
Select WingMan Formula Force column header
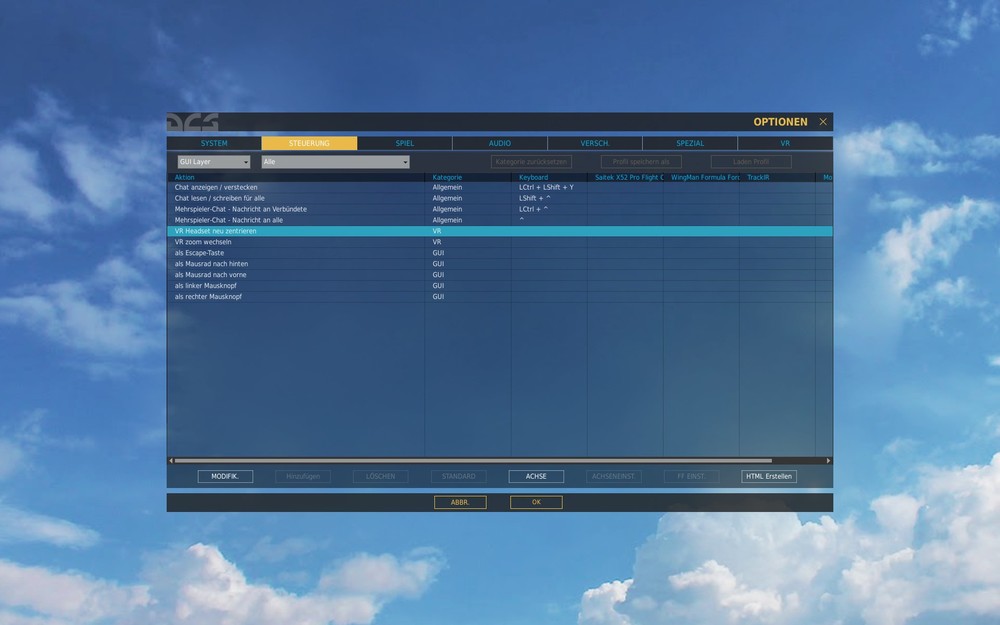[x=701, y=177]
